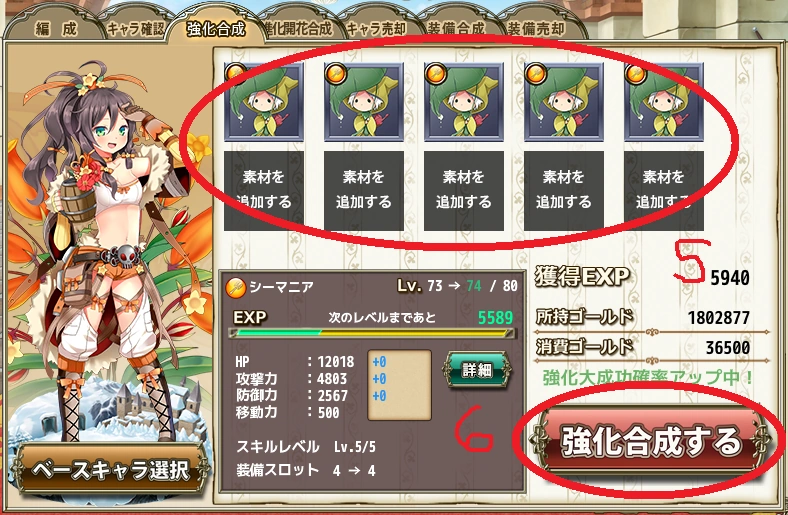Image resolution: width=788 pixels, height=515 pixels.
Task: Select the fifth fairy material thumbnail
Action: point(664,102)
